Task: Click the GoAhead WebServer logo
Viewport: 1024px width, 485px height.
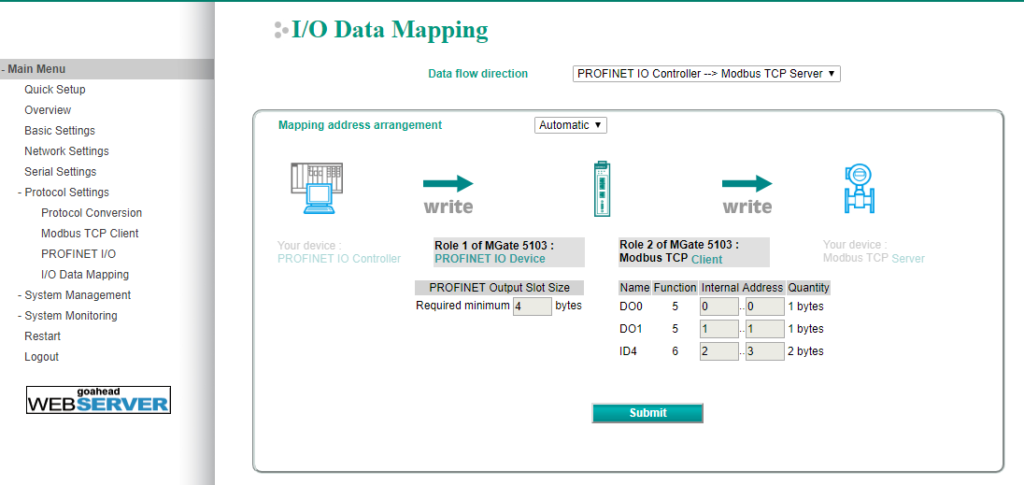Action: pos(98,400)
